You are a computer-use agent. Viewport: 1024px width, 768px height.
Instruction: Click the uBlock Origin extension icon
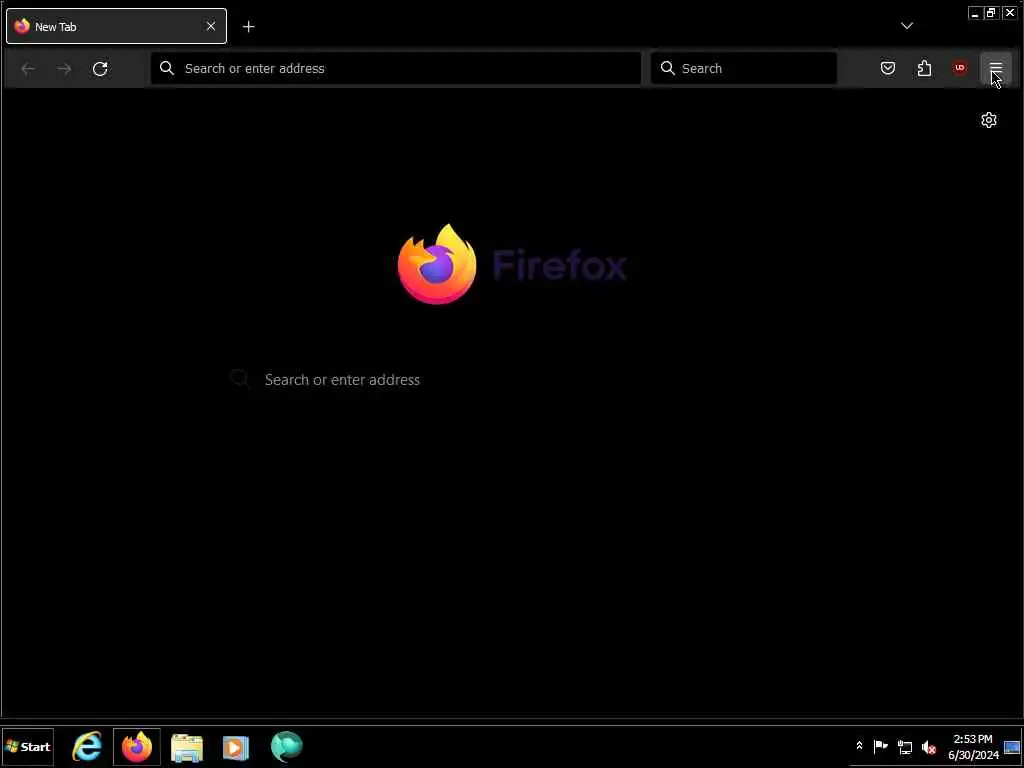coord(959,68)
